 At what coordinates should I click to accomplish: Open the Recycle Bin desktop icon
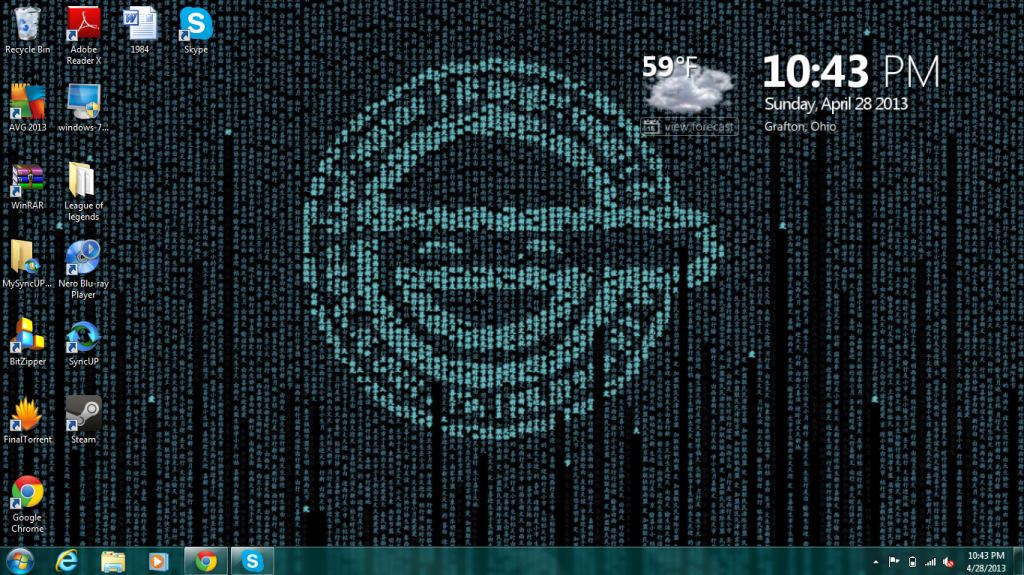pyautogui.click(x=27, y=31)
